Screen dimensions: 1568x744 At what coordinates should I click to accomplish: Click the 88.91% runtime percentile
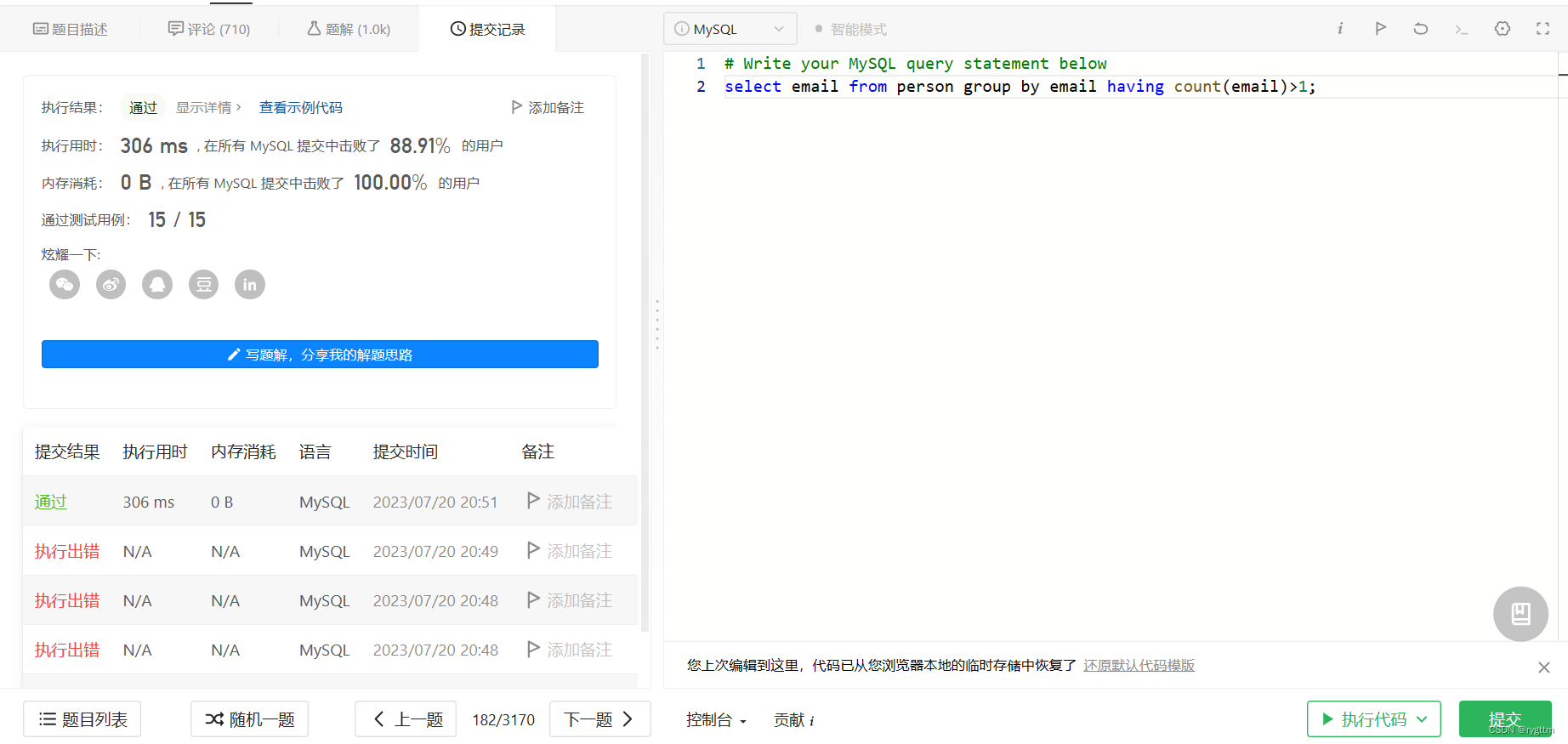click(x=420, y=145)
